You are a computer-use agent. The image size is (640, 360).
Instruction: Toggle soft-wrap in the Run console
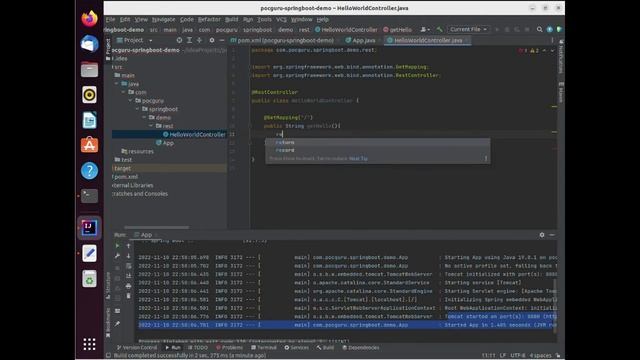pyautogui.click(x=128, y=266)
